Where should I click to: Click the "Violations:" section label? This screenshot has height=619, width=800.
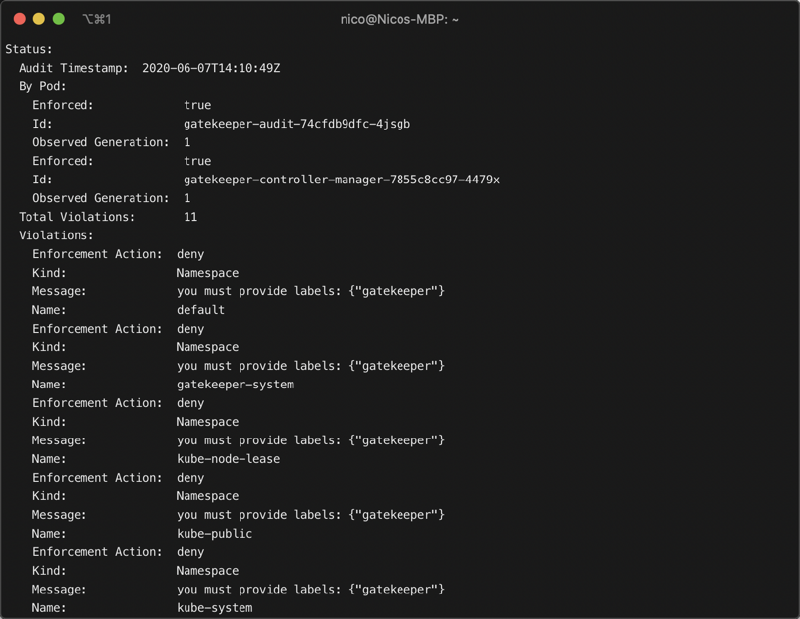click(x=56, y=236)
